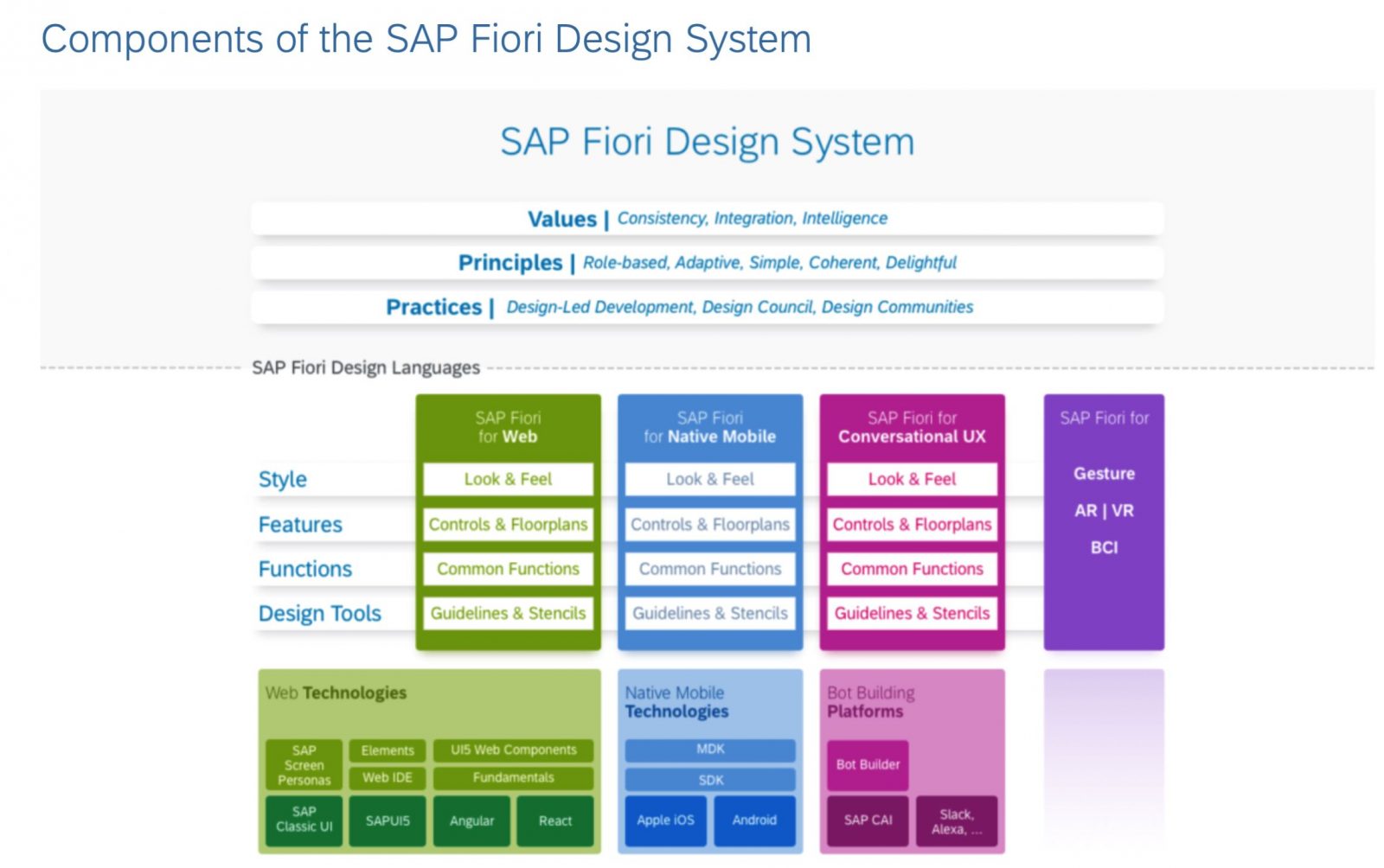Click 'Gesture' in the purple column
This screenshot has height=868, width=1384.
point(1104,474)
